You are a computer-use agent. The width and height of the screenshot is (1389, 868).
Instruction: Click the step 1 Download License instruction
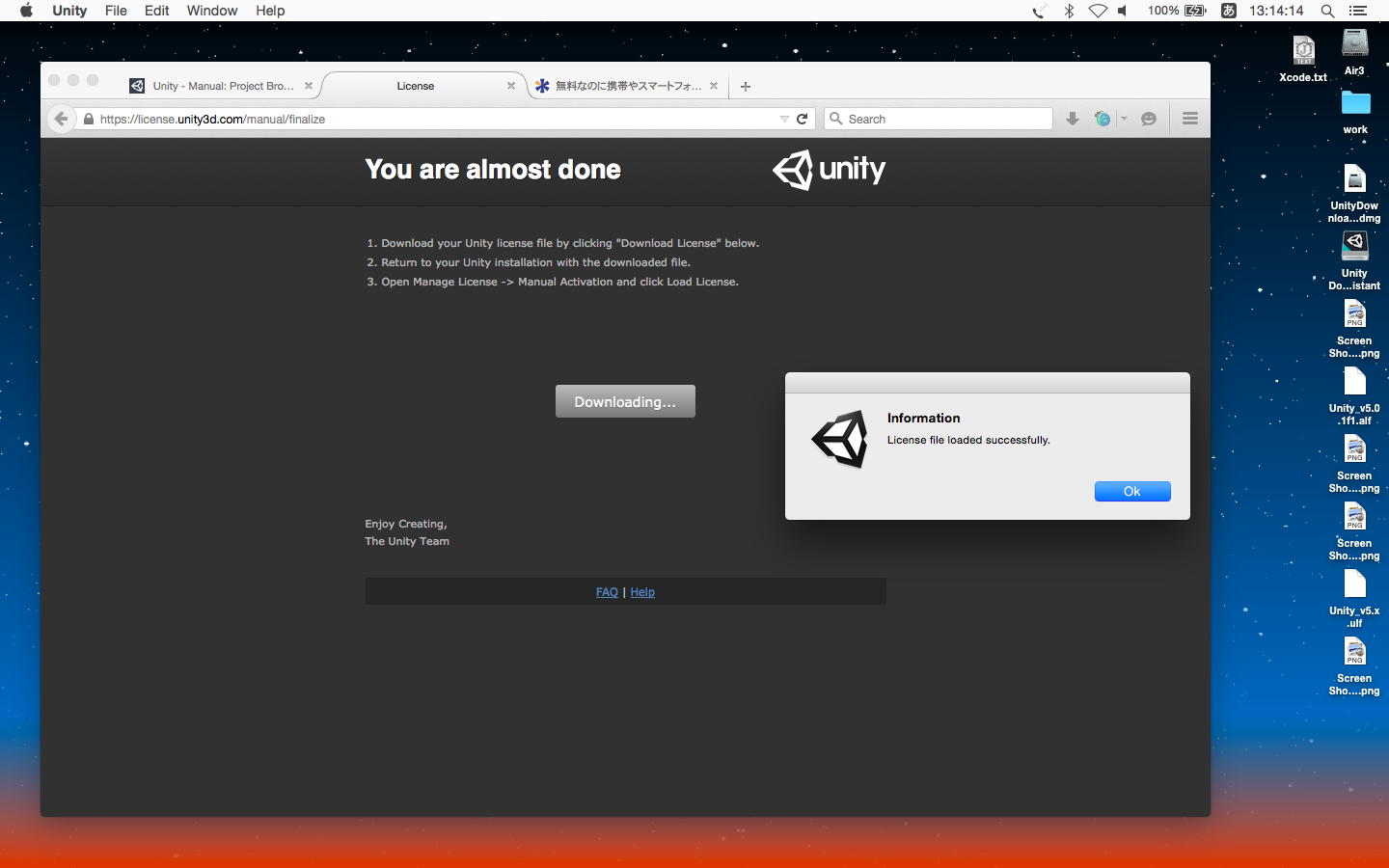(562, 243)
